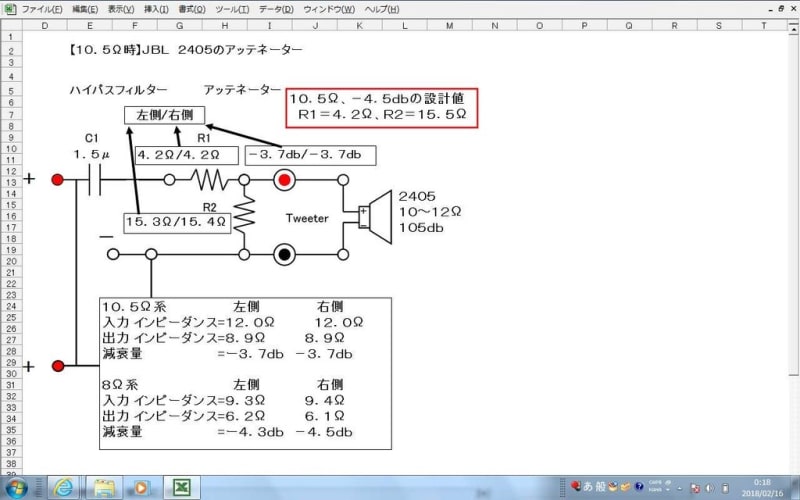Show hidden tray icons arrow

[x=682, y=488]
